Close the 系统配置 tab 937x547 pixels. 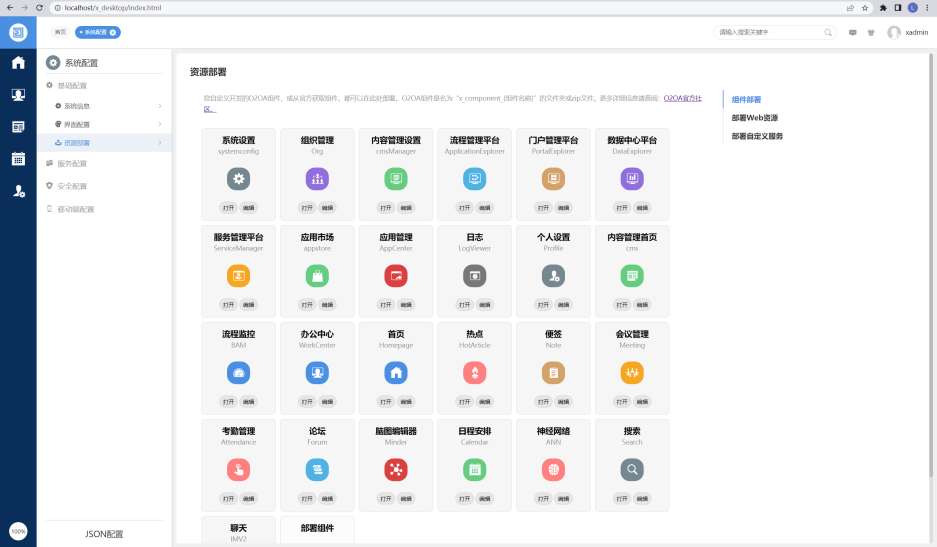tap(113, 32)
